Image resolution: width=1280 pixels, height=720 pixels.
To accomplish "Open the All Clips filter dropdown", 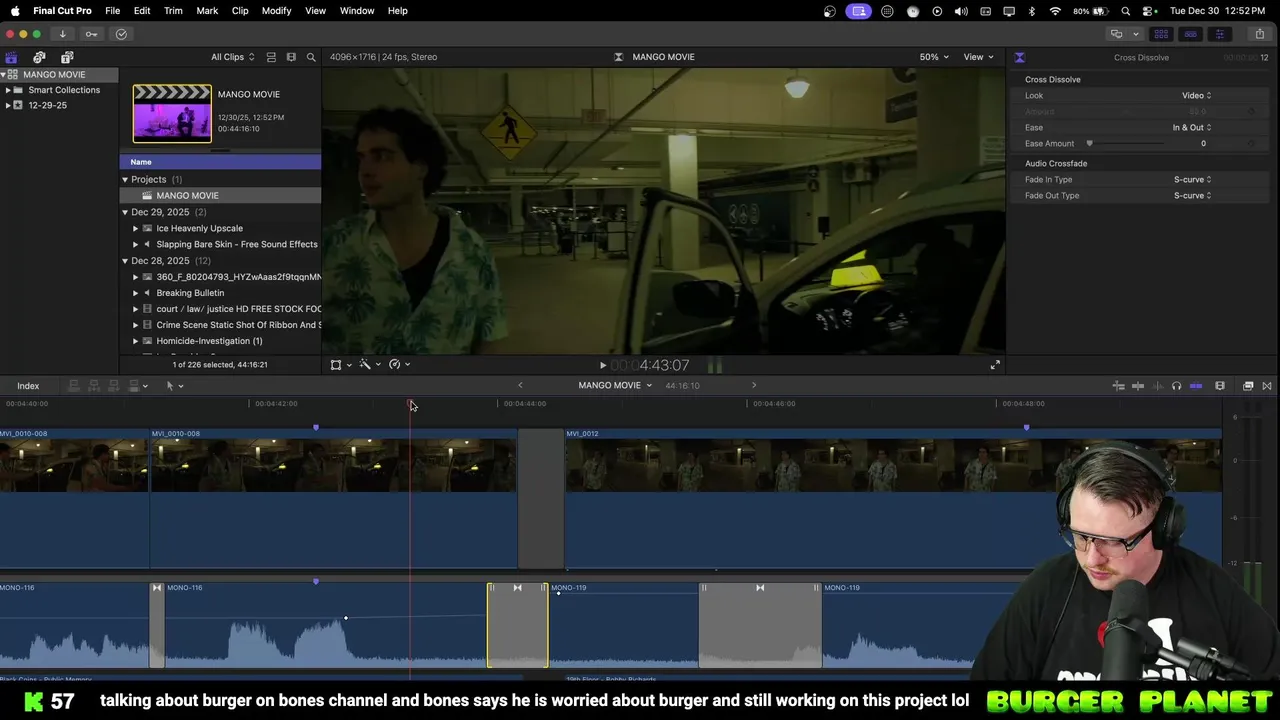I will pos(232,57).
